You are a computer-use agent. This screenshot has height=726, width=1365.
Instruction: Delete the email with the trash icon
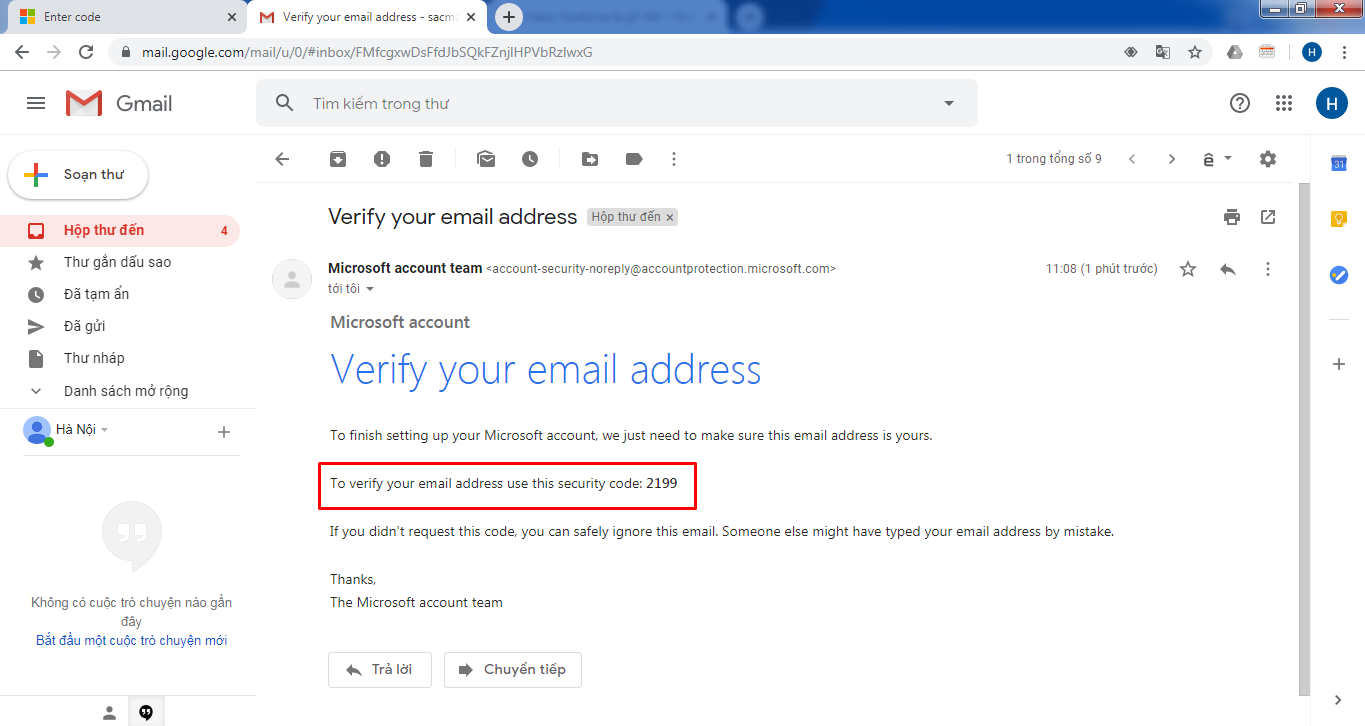click(x=426, y=159)
